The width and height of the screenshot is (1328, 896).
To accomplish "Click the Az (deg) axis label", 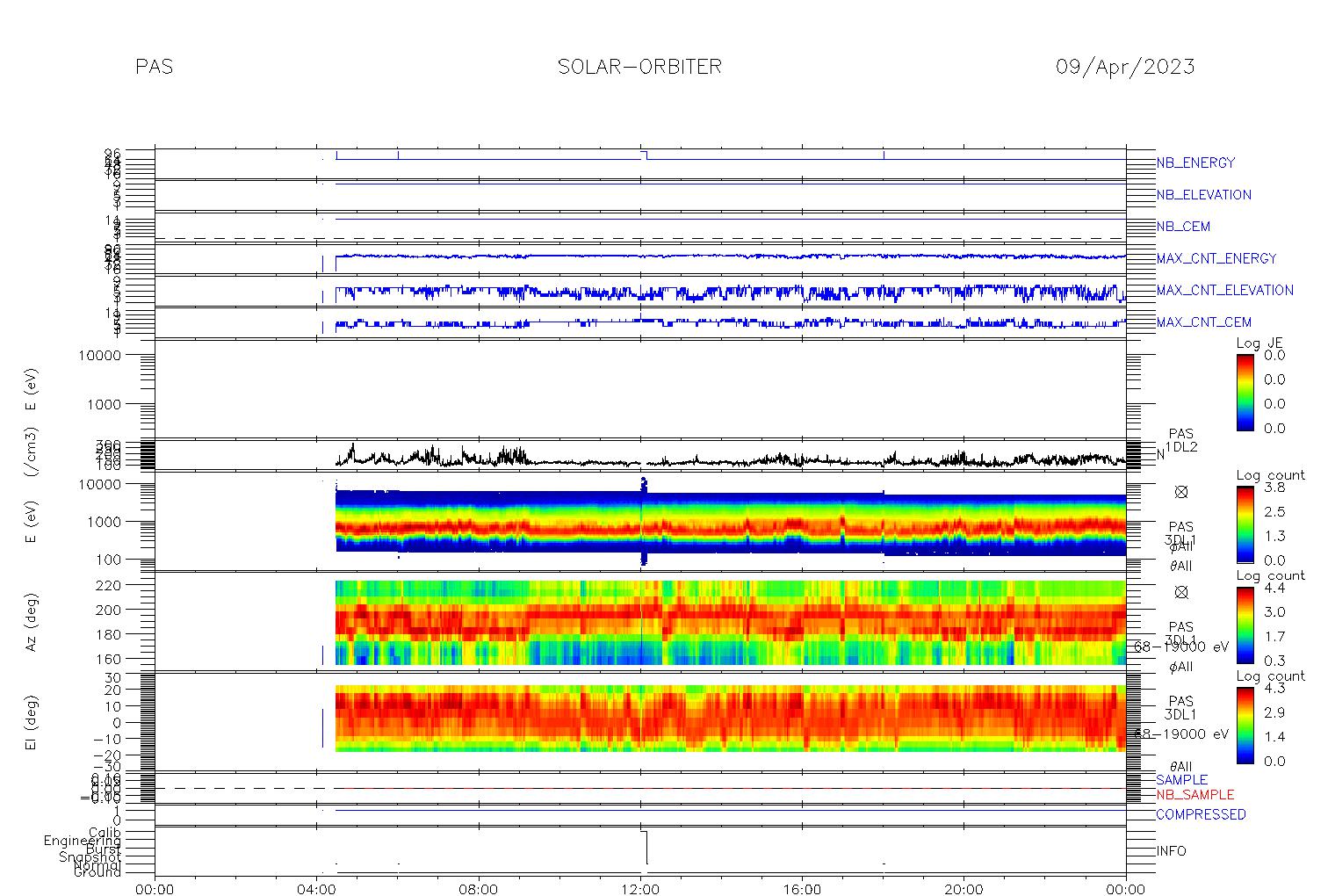I will tap(31, 621).
